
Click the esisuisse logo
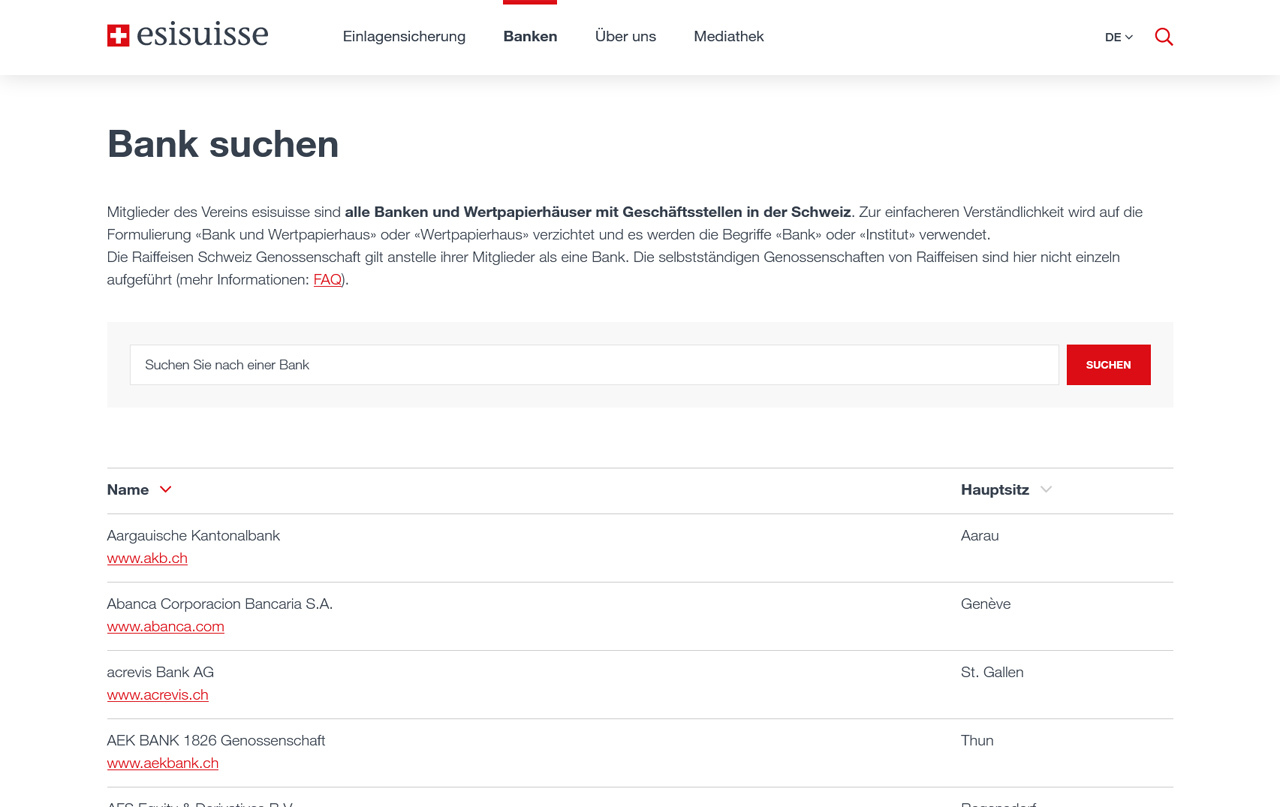187,36
